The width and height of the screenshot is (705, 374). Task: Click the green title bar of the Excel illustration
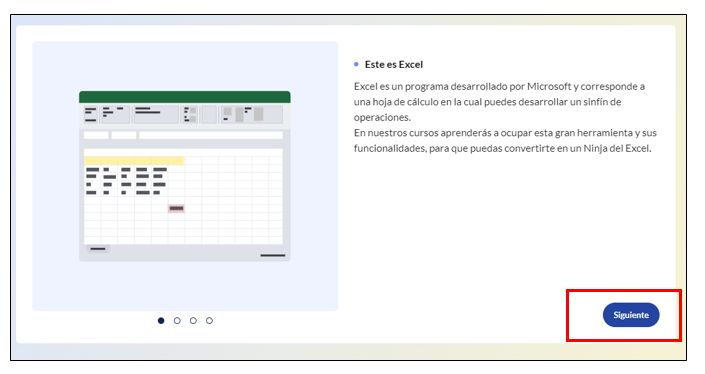184,97
